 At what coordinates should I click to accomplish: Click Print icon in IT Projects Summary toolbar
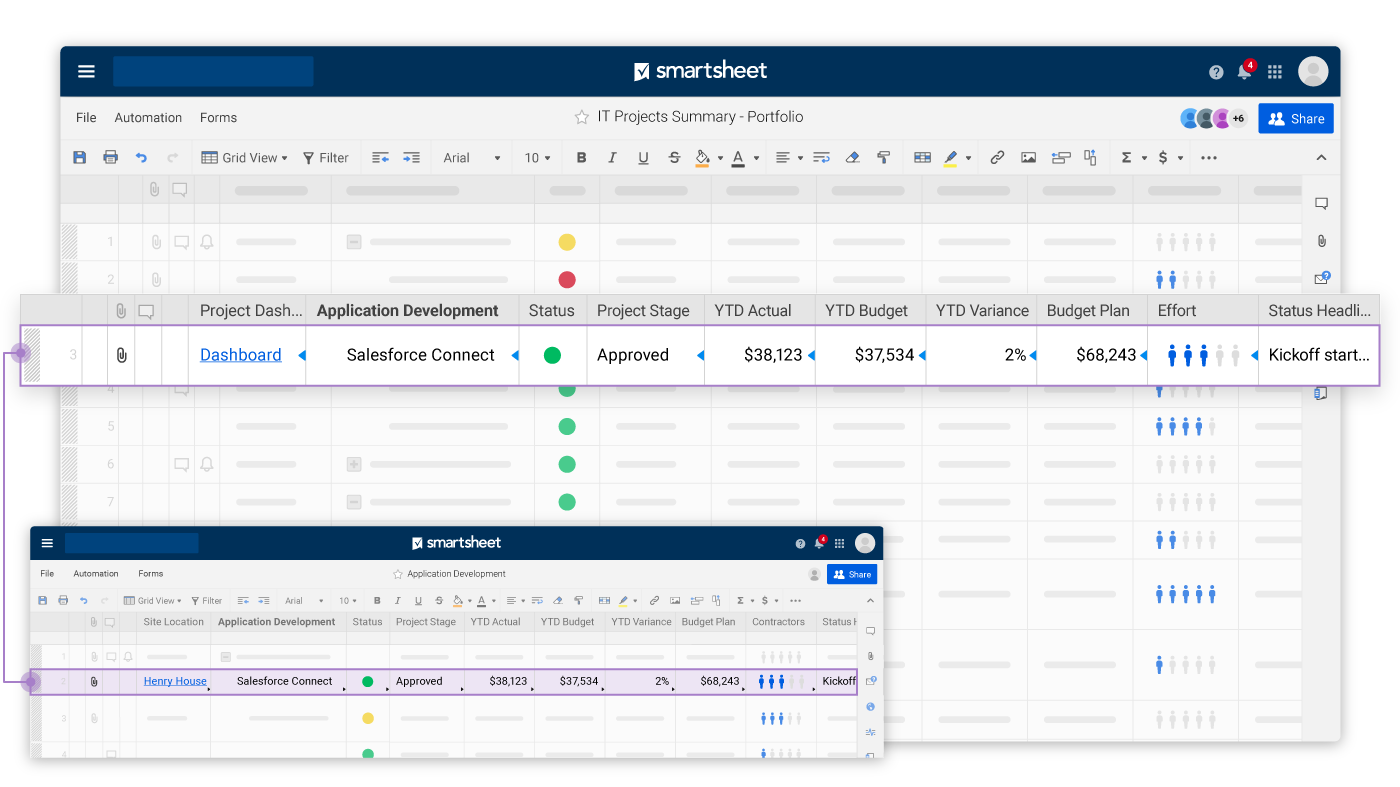coord(111,157)
